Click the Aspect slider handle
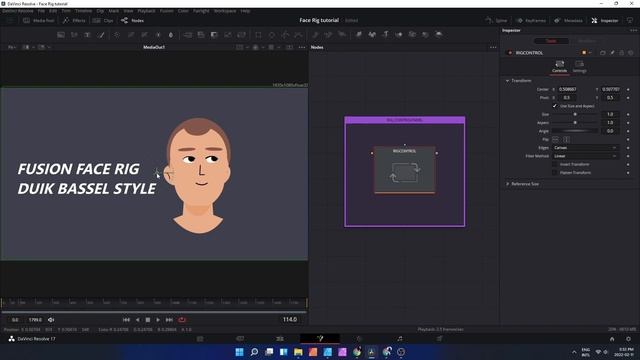 point(575,122)
